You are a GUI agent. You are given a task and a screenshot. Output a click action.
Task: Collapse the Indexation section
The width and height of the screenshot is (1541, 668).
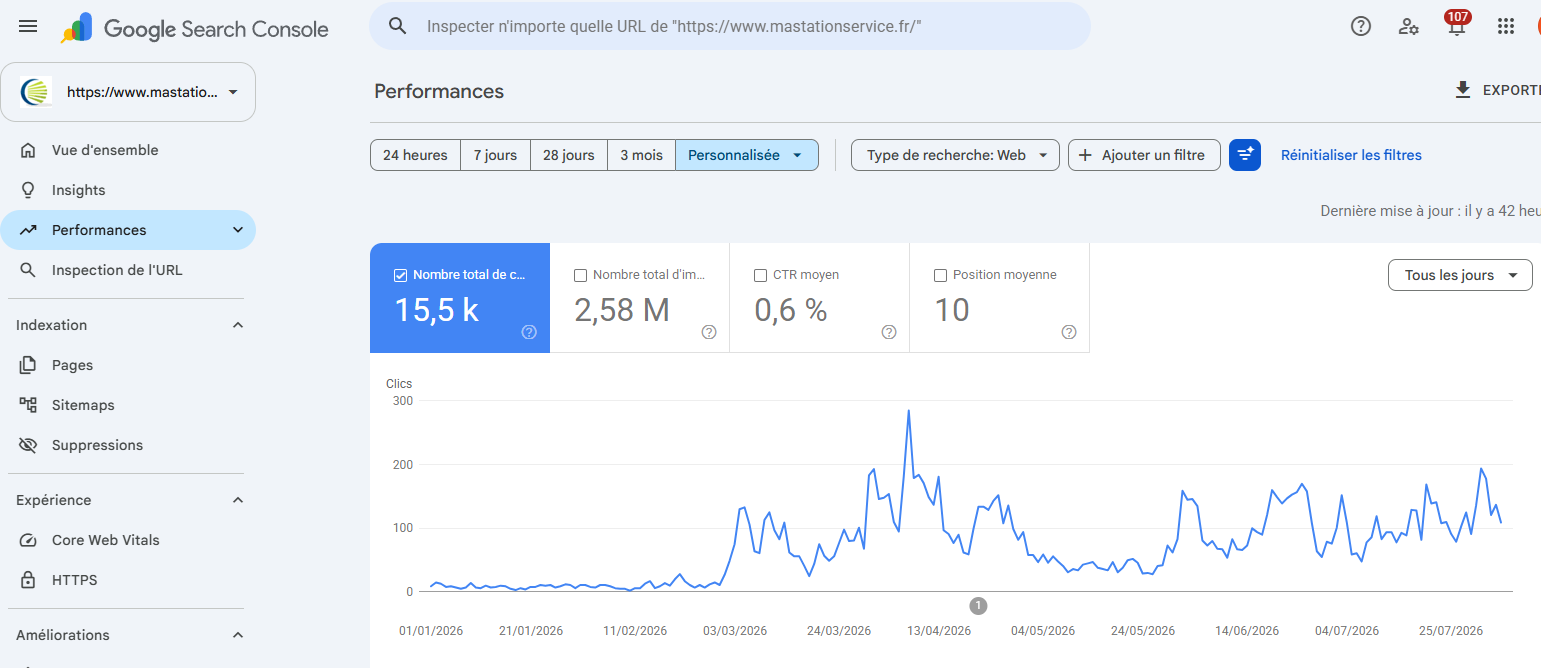238,325
